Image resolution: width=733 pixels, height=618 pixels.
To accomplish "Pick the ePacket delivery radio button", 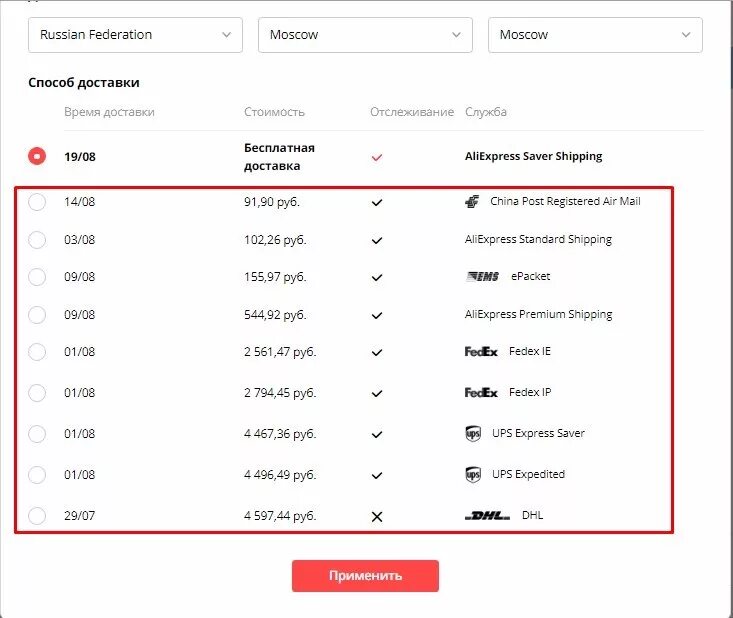I will [x=37, y=277].
